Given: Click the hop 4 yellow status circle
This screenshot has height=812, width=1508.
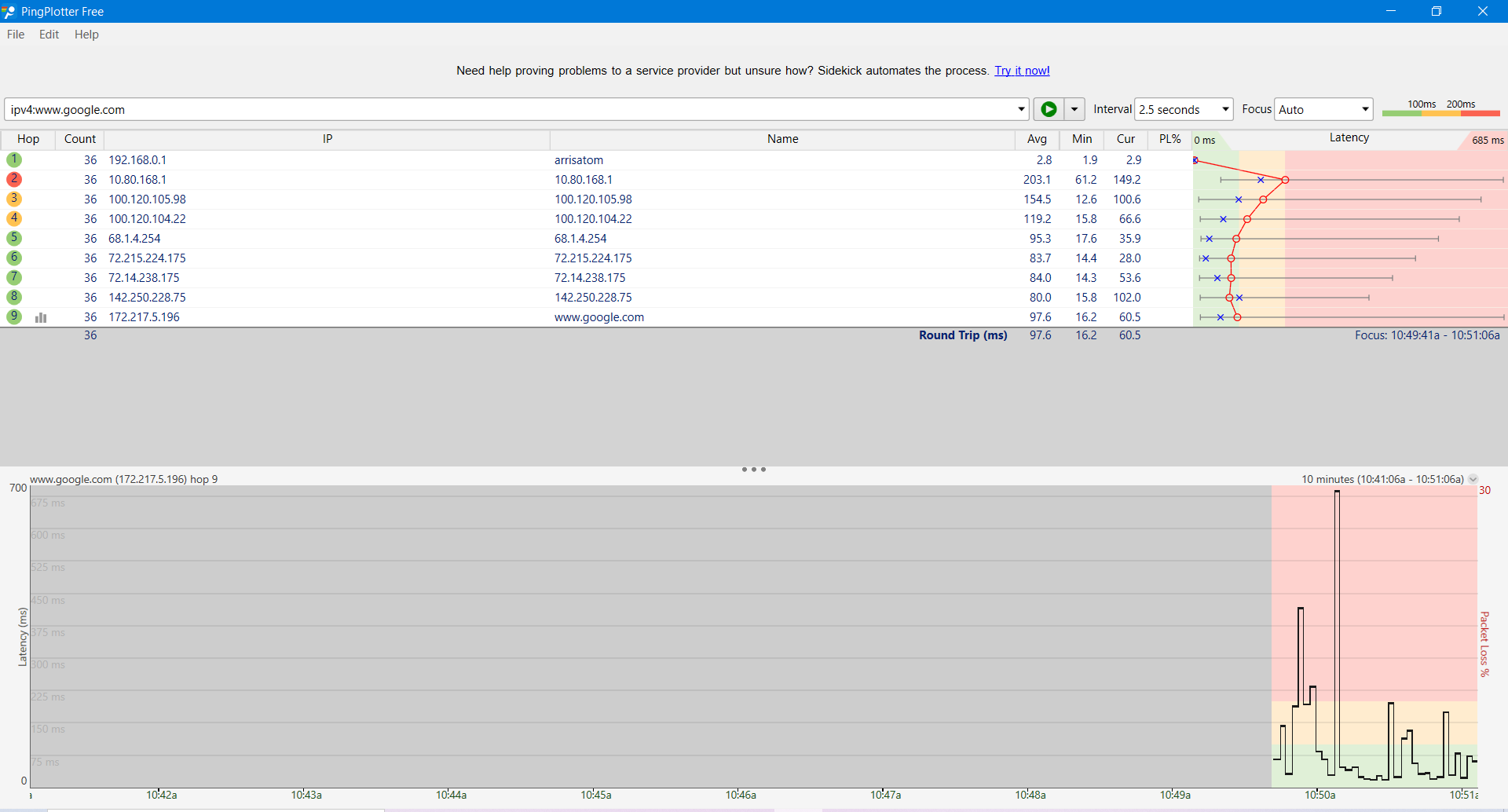Looking at the screenshot, I should tap(14, 218).
